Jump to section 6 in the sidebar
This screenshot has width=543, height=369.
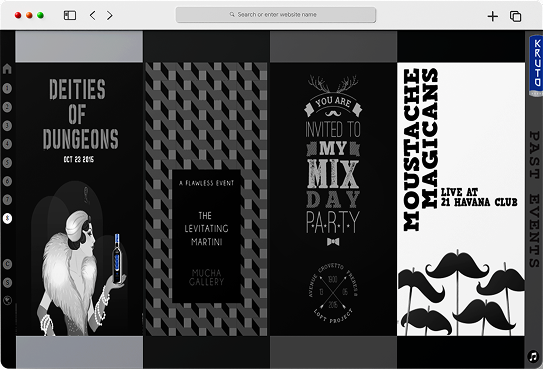click(7, 181)
